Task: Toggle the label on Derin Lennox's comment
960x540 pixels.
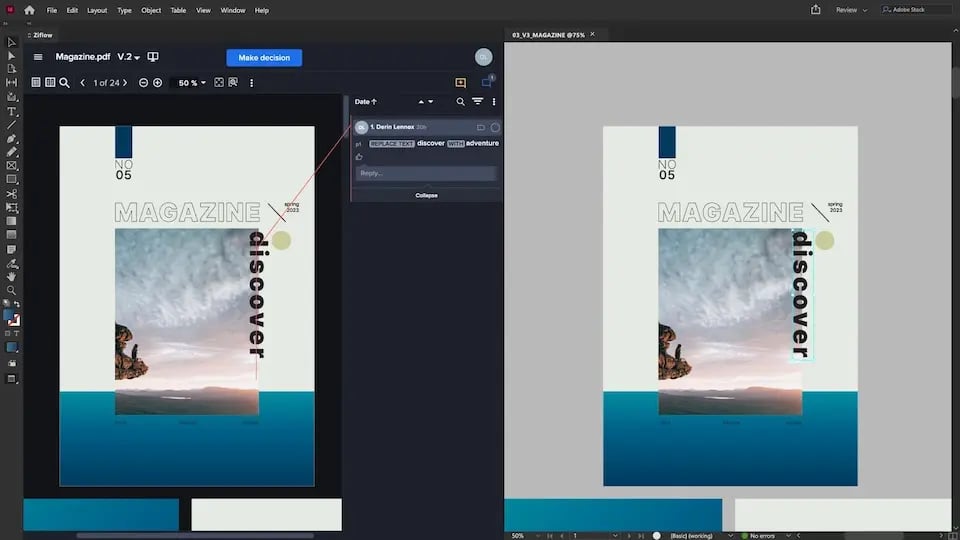Action: [481, 127]
